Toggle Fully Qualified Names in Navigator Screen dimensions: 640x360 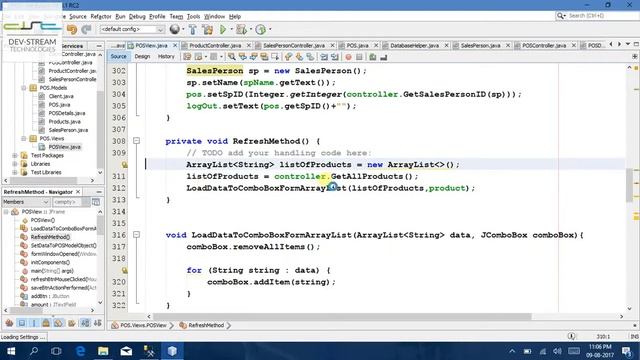[x=71, y=323]
